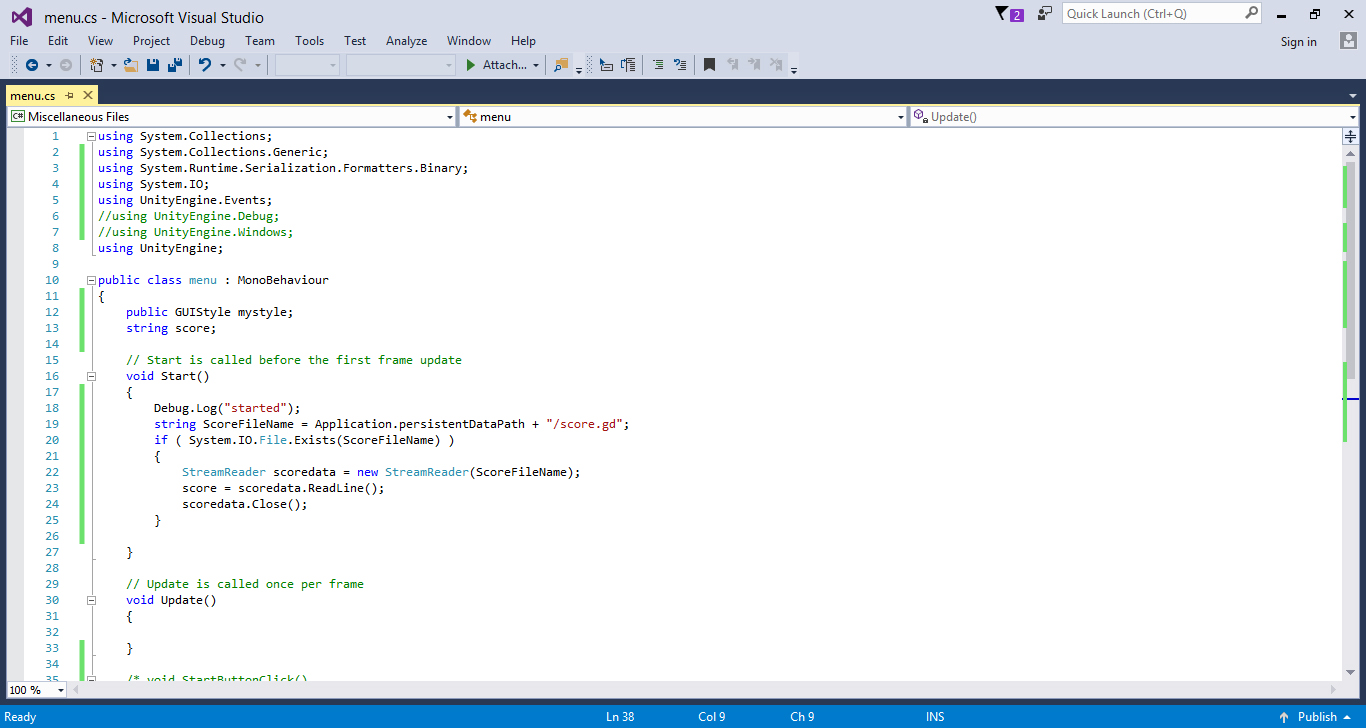Screen dimensions: 1366x728
Task: Collapse the Start method at line 16
Action: tap(91, 376)
